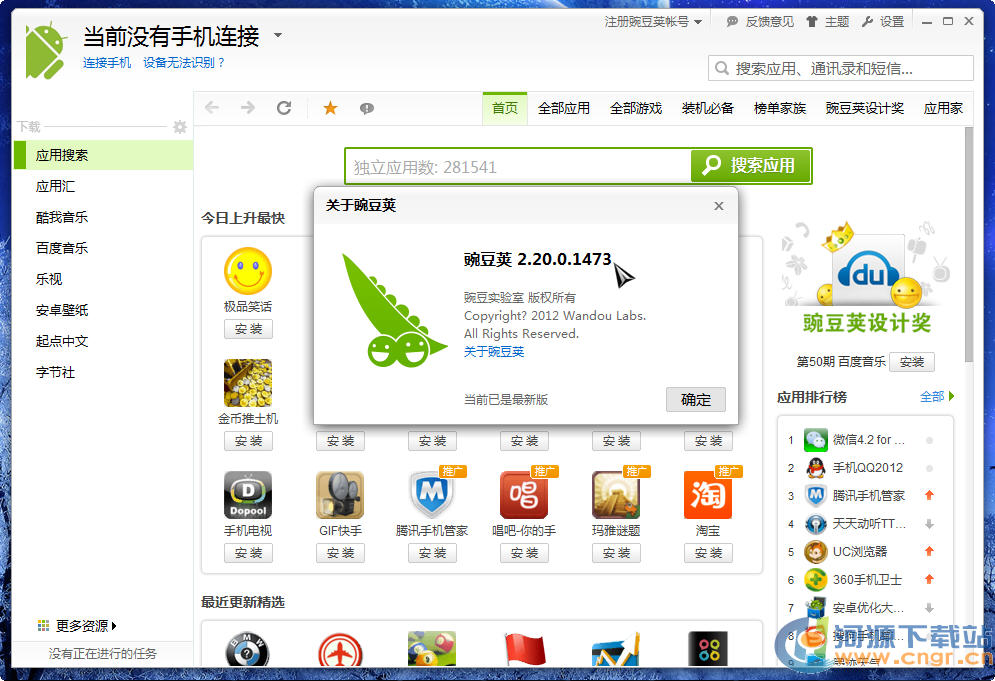Go forward with the right arrow icon
Screen dimensions: 995x681
tap(248, 108)
